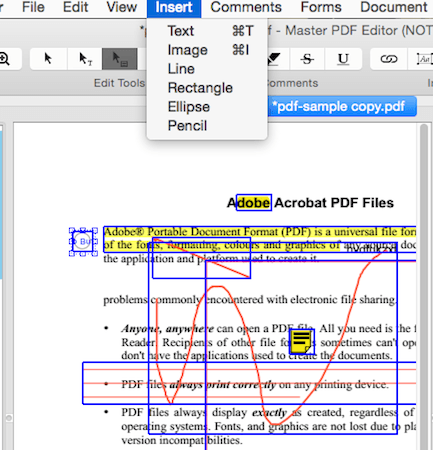433x450 pixels.
Task: Select the button form field on page
Action: [83, 242]
